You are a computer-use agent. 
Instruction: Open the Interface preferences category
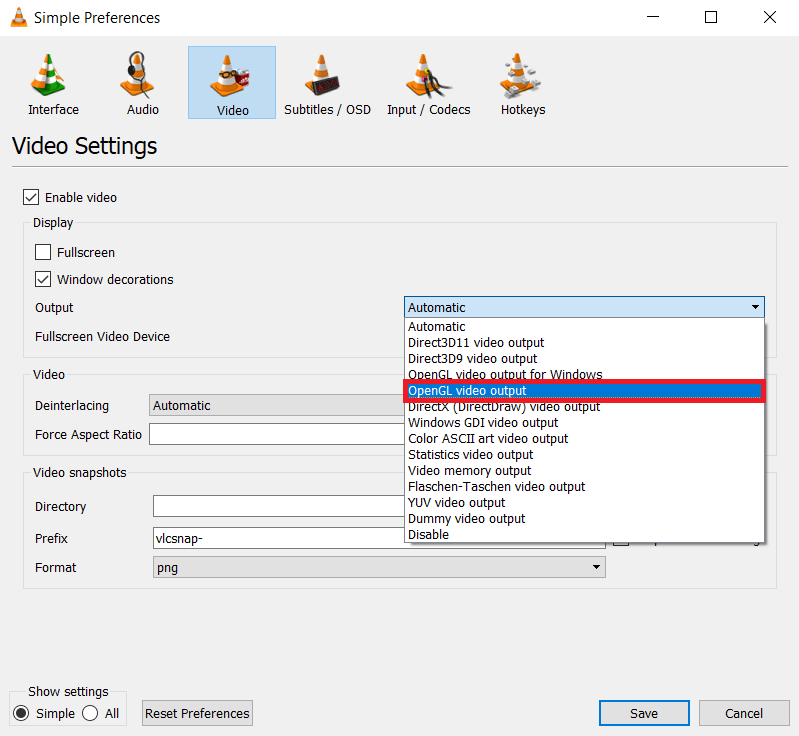[53, 83]
